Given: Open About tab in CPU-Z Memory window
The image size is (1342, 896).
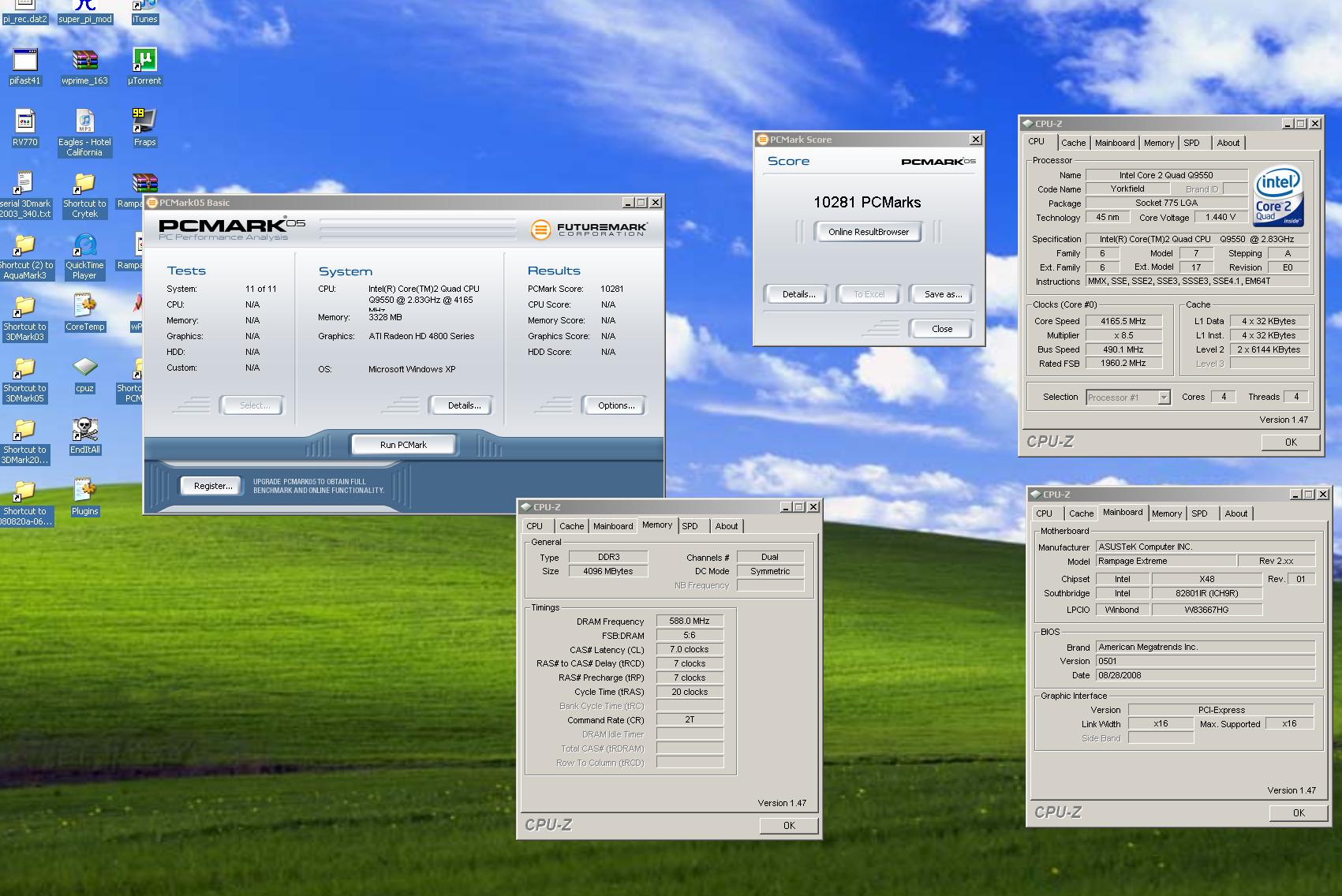Looking at the screenshot, I should 727,526.
